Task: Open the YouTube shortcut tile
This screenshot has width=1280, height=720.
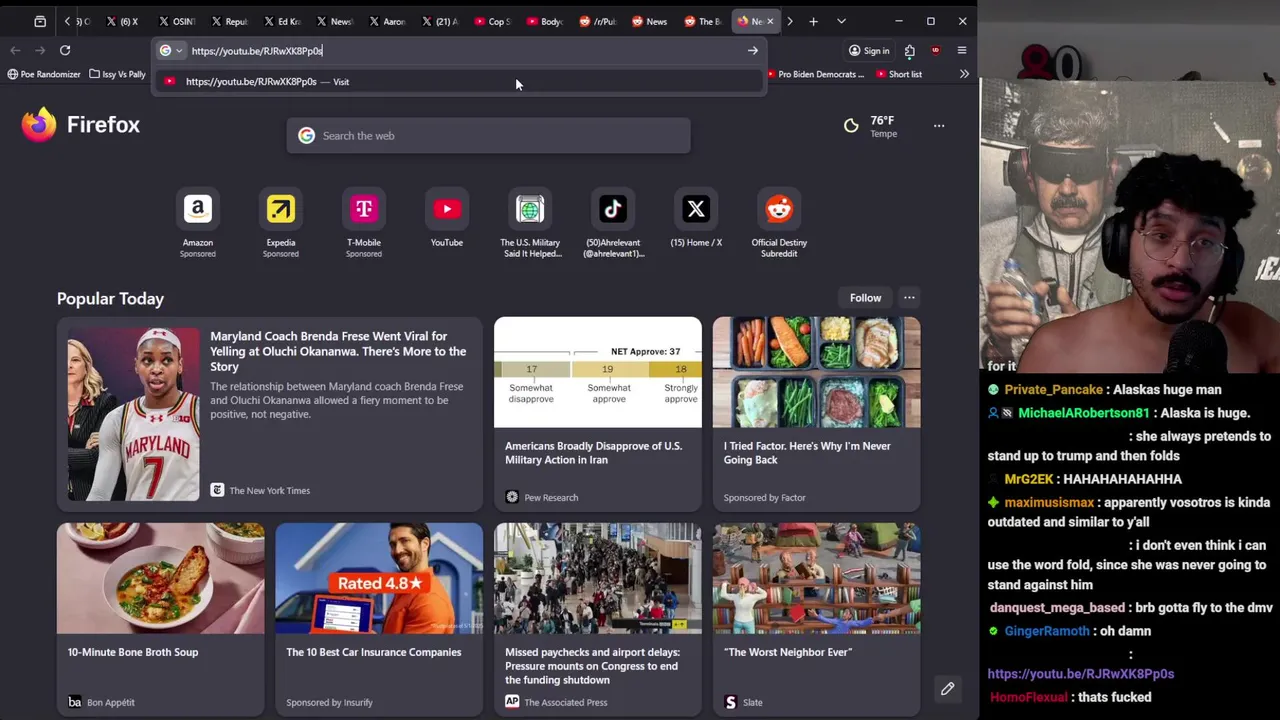Action: 447,220
